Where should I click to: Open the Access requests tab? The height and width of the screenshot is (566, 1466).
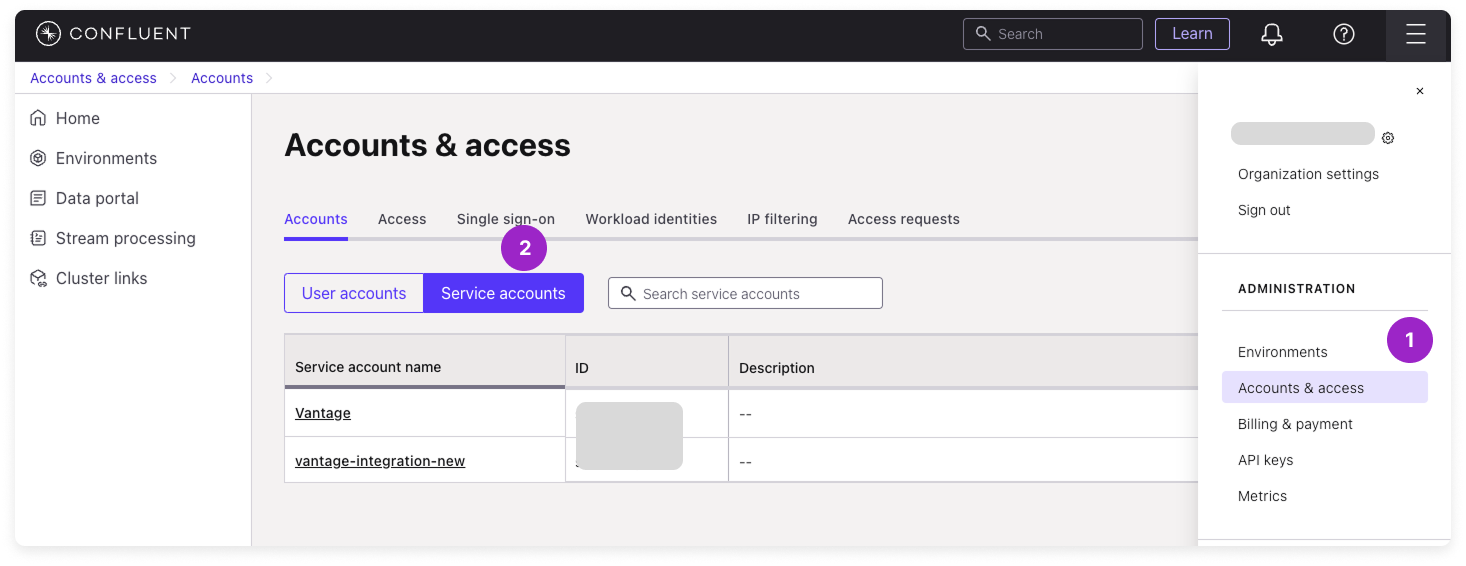point(904,219)
